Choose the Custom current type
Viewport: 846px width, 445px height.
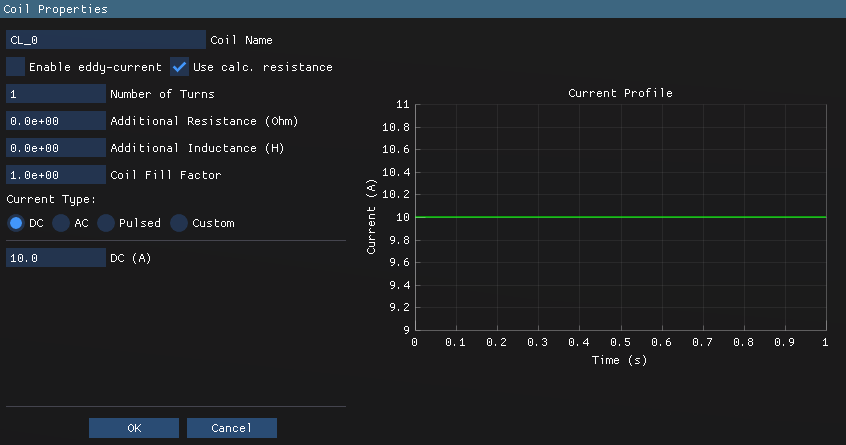(179, 223)
